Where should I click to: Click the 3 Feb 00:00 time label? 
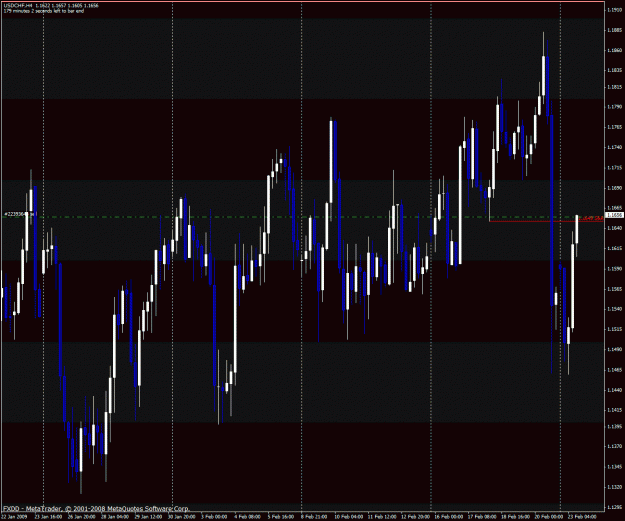[x=214, y=517]
